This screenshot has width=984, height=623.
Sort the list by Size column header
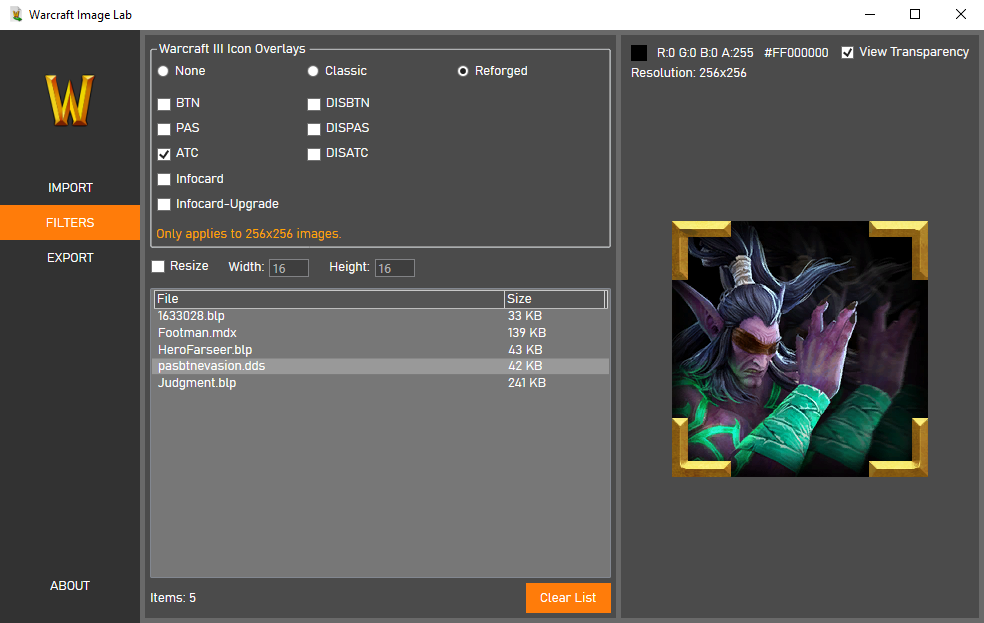pos(555,299)
